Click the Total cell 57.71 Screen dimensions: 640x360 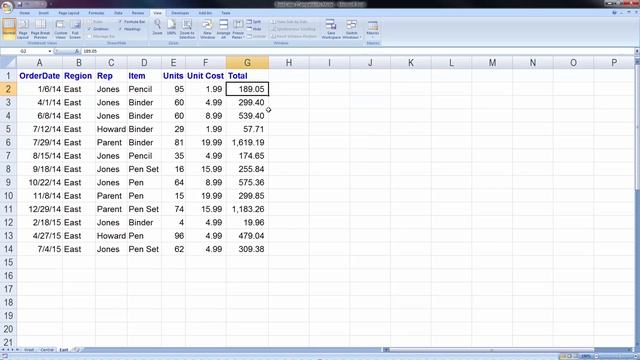pyautogui.click(x=247, y=129)
